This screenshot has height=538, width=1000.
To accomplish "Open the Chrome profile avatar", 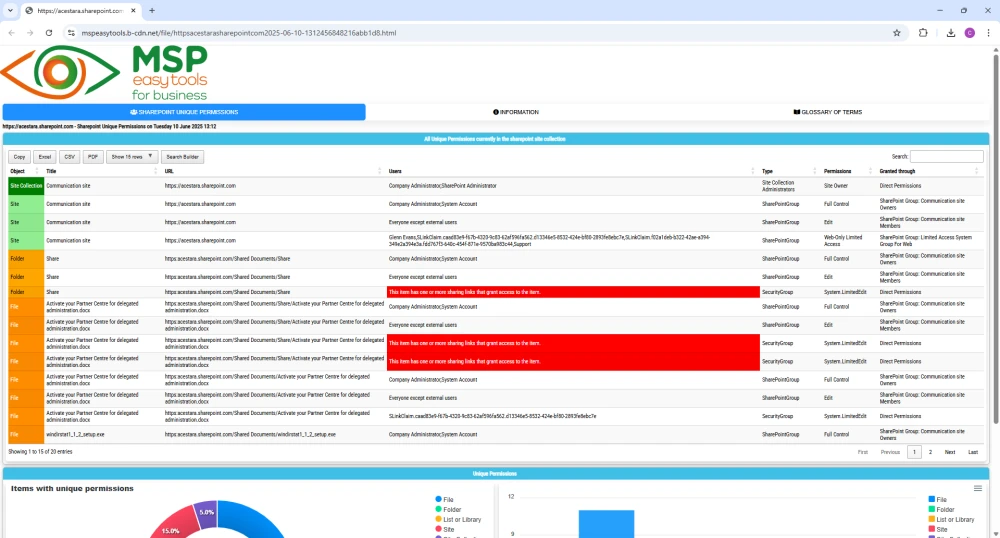I will (969, 33).
